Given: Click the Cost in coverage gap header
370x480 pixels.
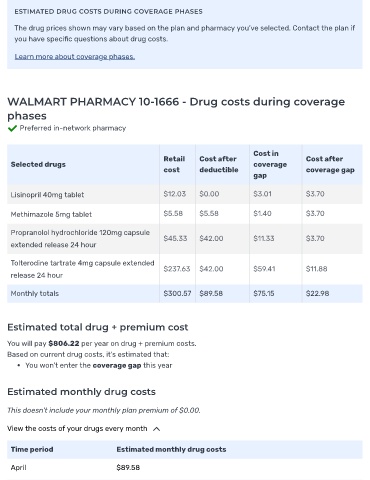Looking at the screenshot, I should 270,164.
